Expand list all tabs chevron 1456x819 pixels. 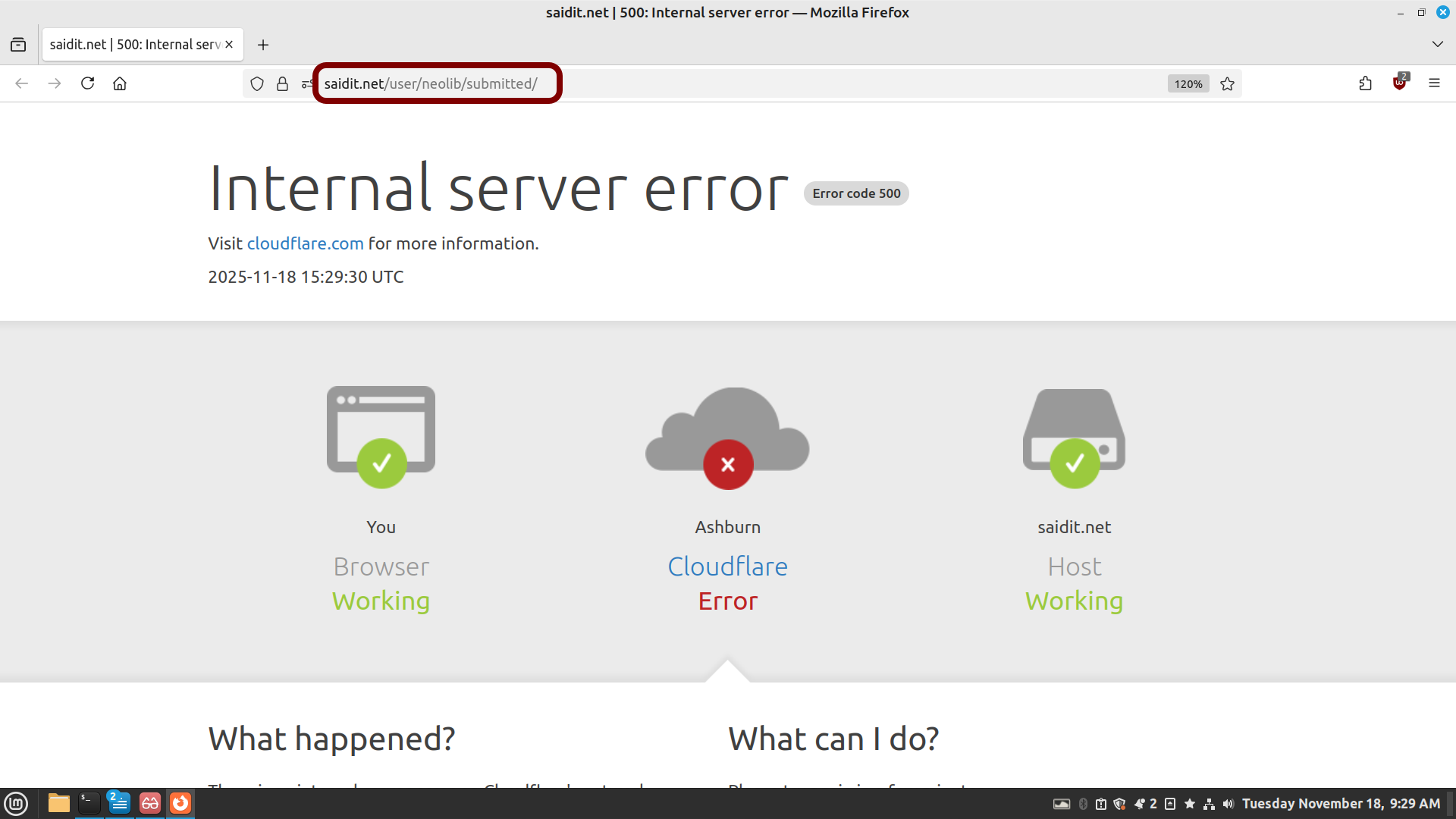1436,45
